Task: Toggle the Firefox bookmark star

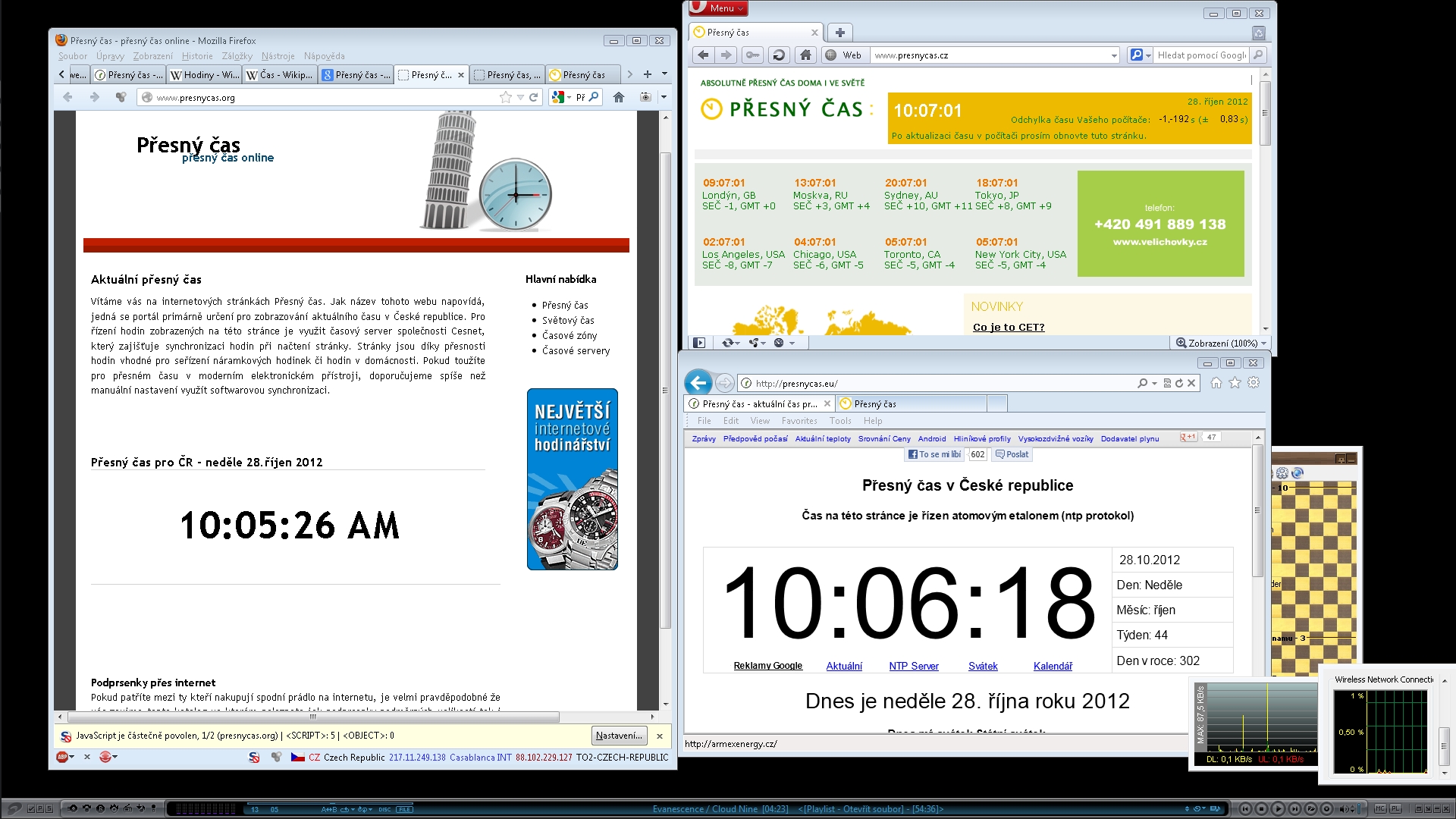Action: [506, 97]
